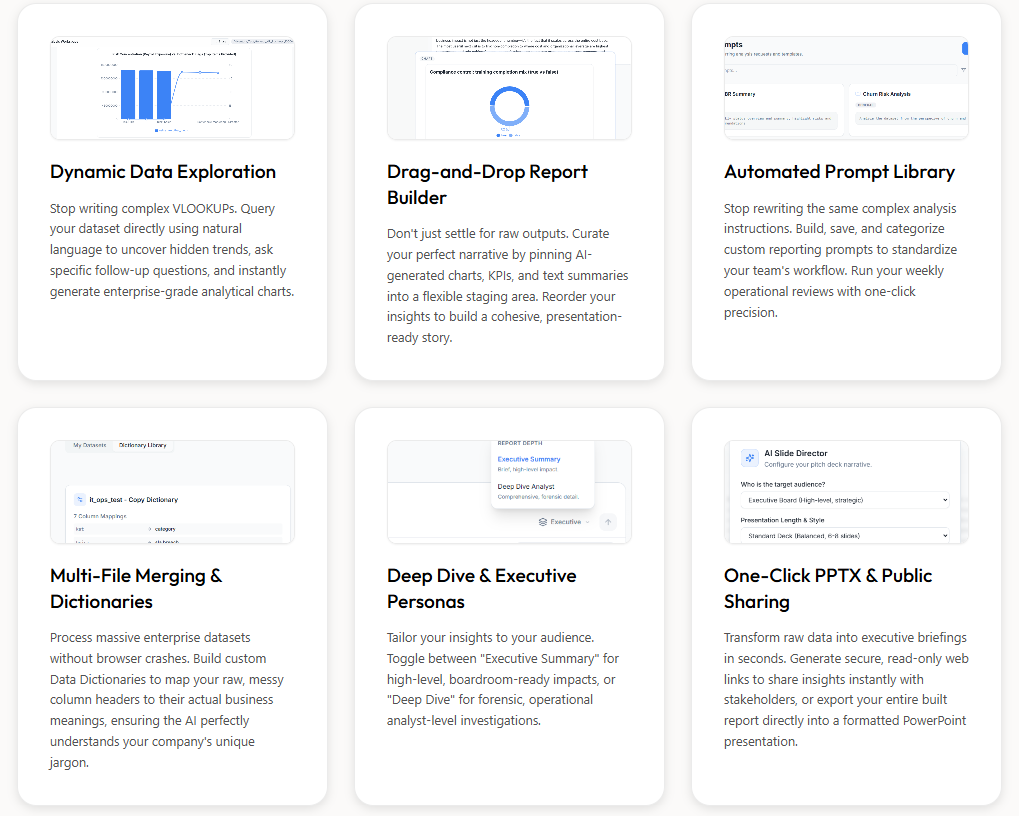Image resolution: width=1019 pixels, height=816 pixels.
Task: Open the target audience dropdown
Action: (x=845, y=500)
